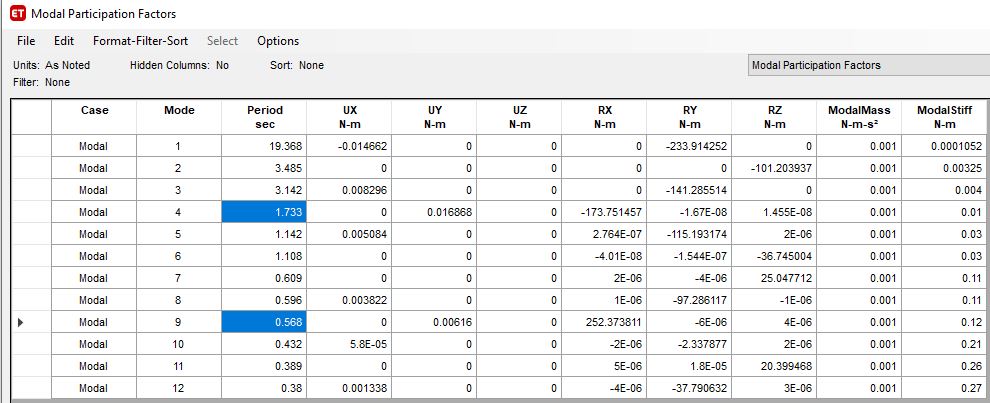Select UX value 5.8E-05
The width and height of the screenshot is (990, 403).
click(349, 344)
